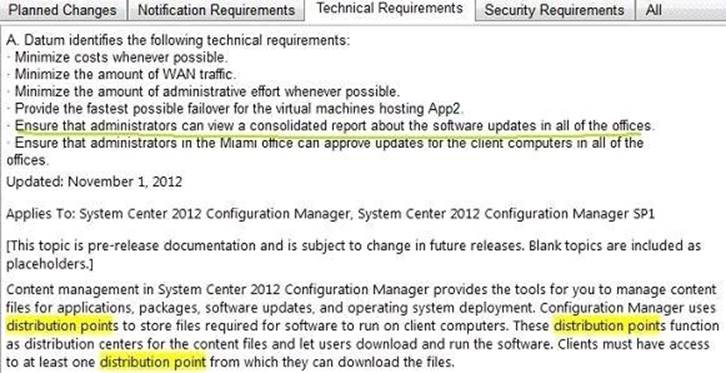
Task: Click the 'Applies To: System Center 2012' line
Action: (x=330, y=214)
